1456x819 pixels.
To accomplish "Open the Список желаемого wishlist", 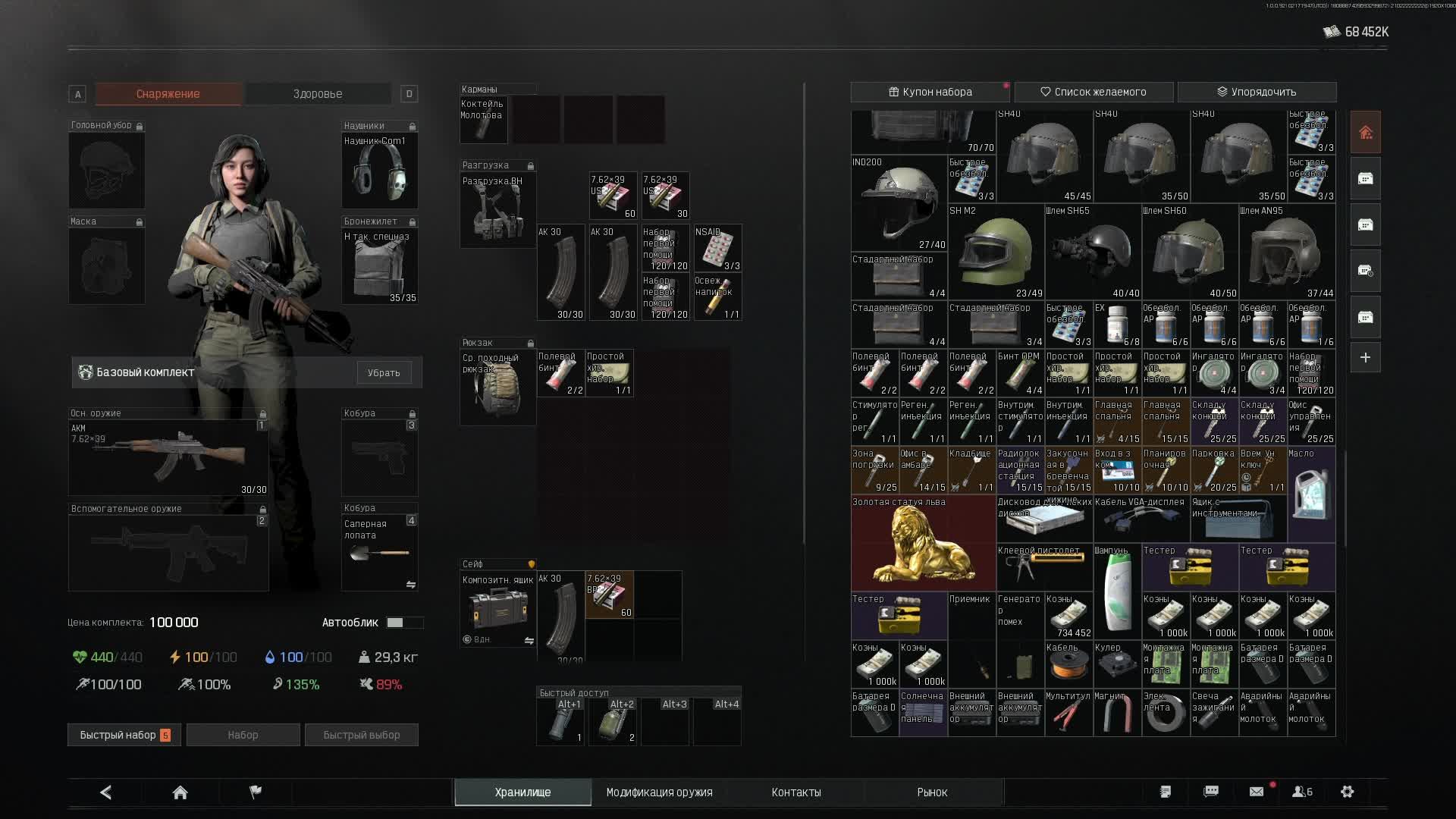I will pyautogui.click(x=1093, y=92).
